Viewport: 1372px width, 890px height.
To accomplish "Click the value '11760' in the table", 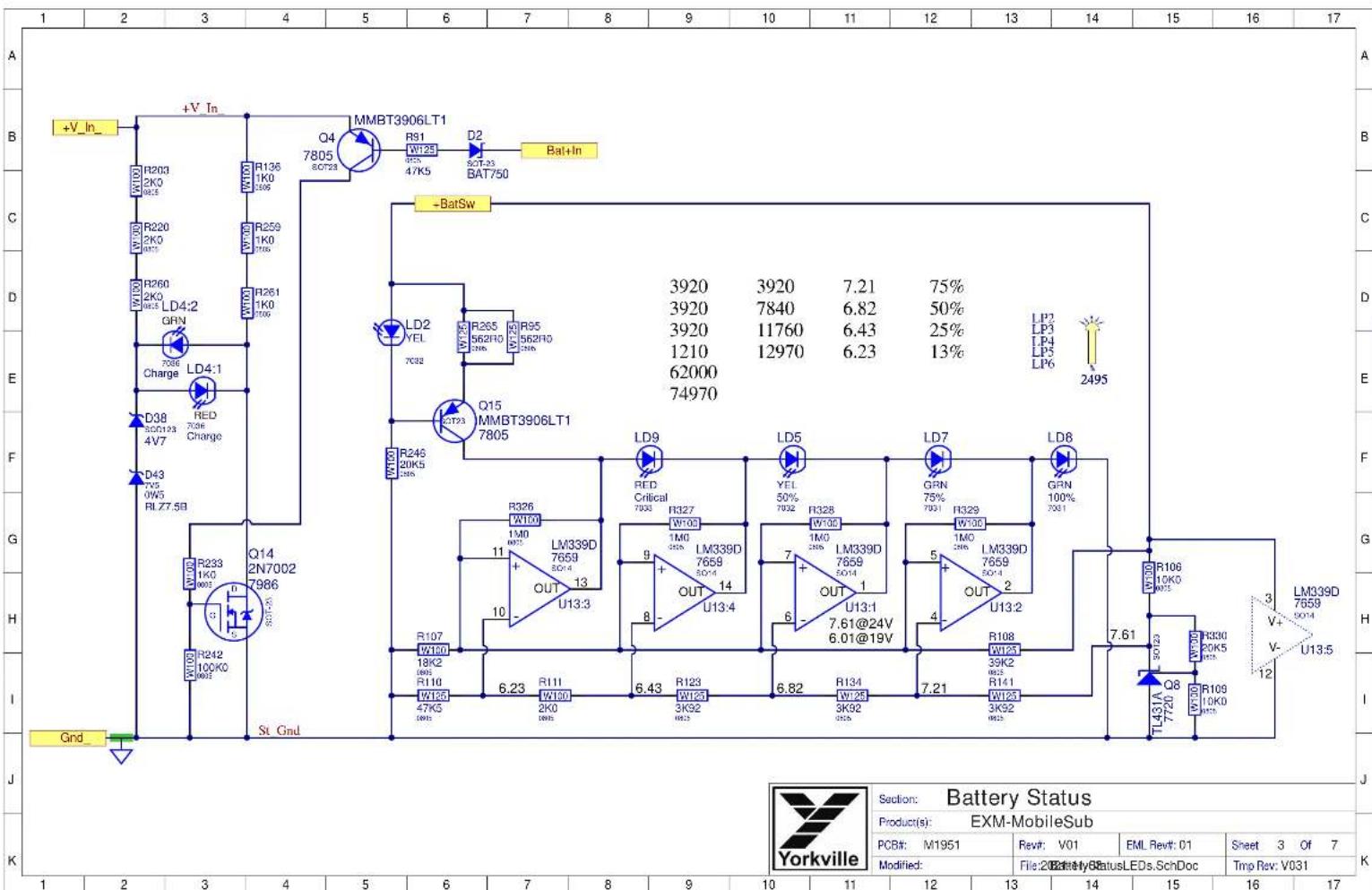I will click(780, 330).
